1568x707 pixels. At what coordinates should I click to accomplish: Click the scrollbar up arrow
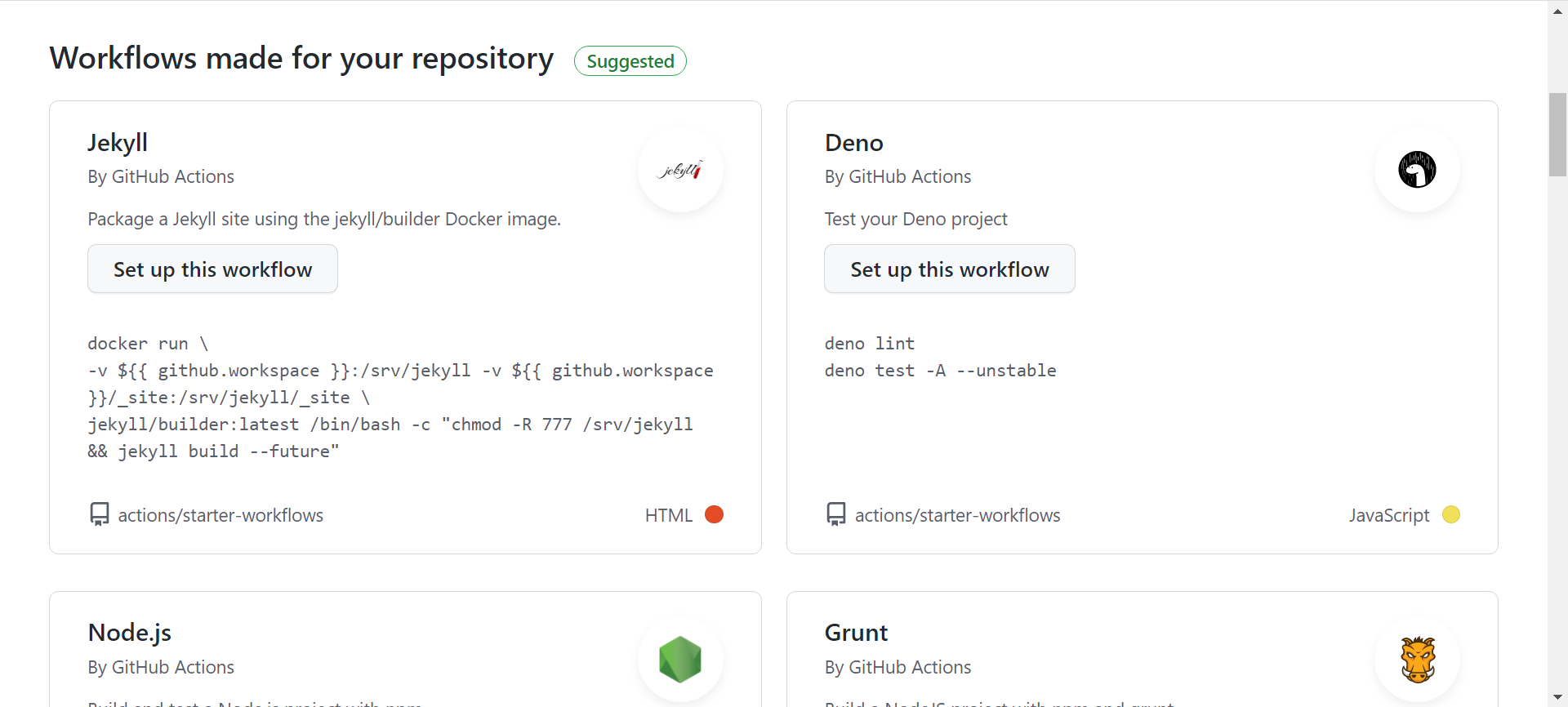pyautogui.click(x=1557, y=11)
